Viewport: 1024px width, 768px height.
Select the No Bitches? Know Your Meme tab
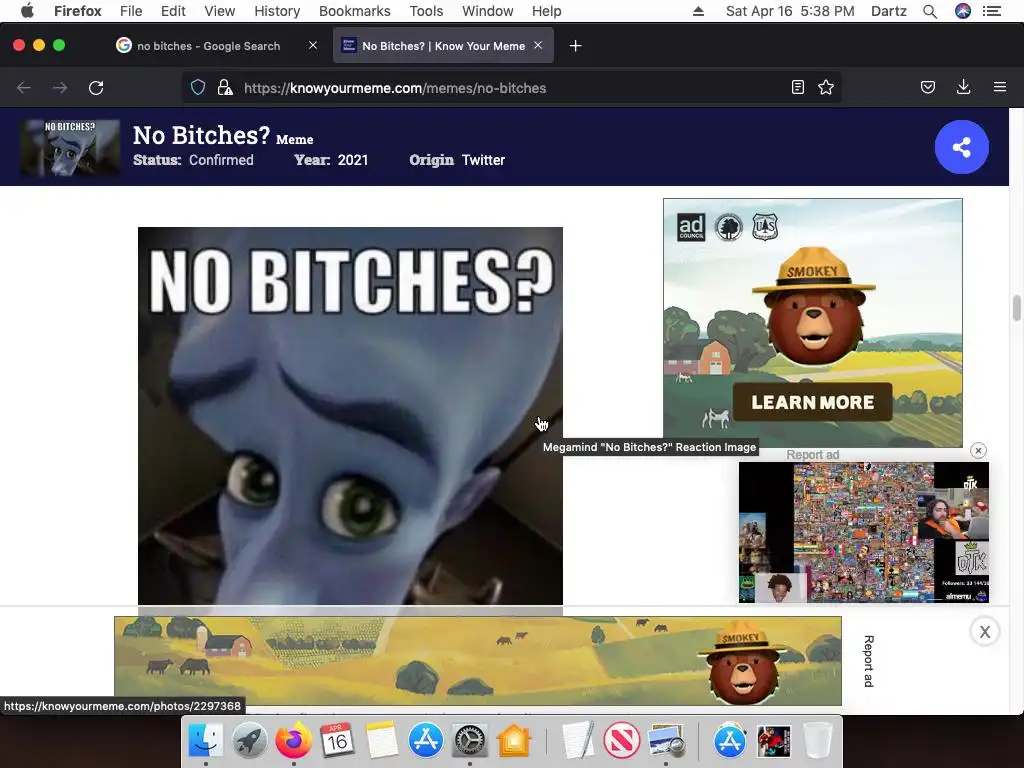pos(443,46)
